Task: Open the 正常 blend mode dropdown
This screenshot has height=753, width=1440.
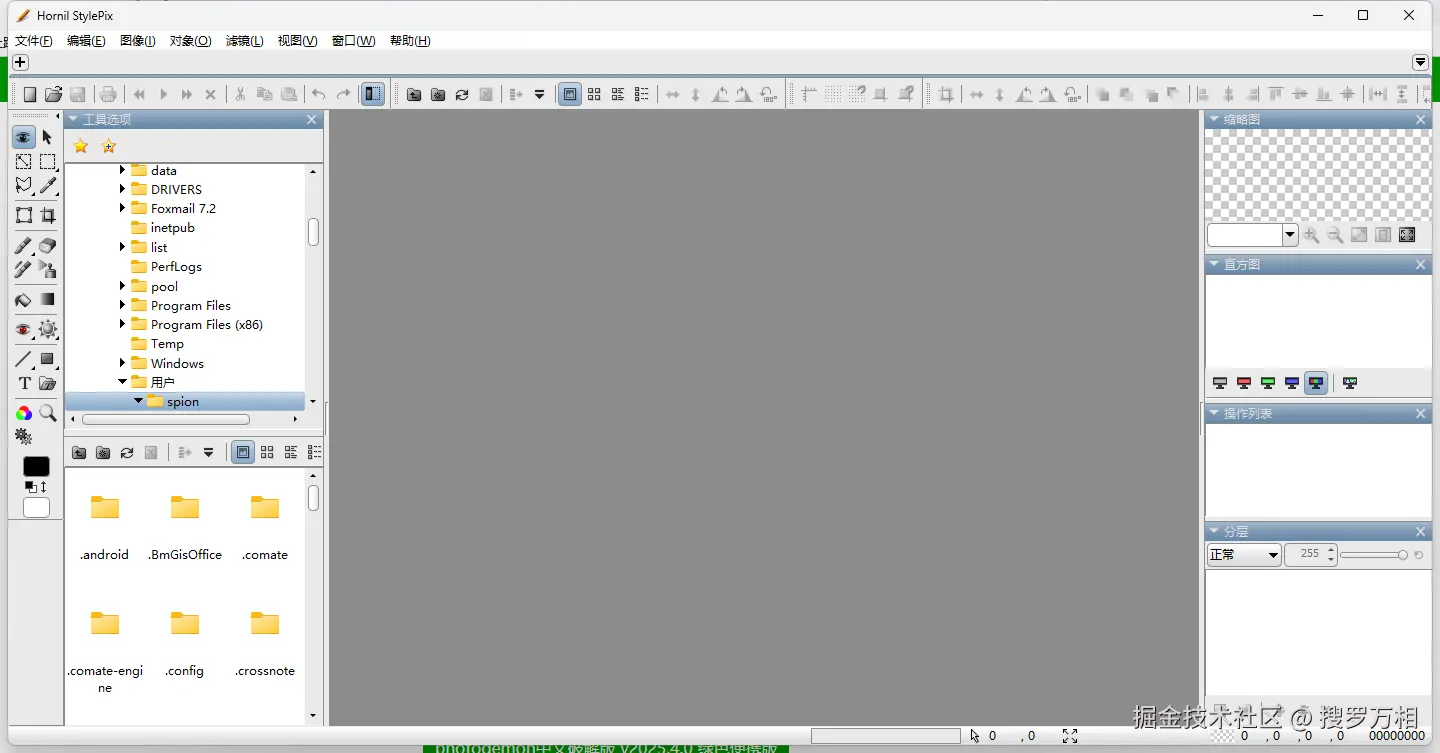Action: tap(1244, 555)
